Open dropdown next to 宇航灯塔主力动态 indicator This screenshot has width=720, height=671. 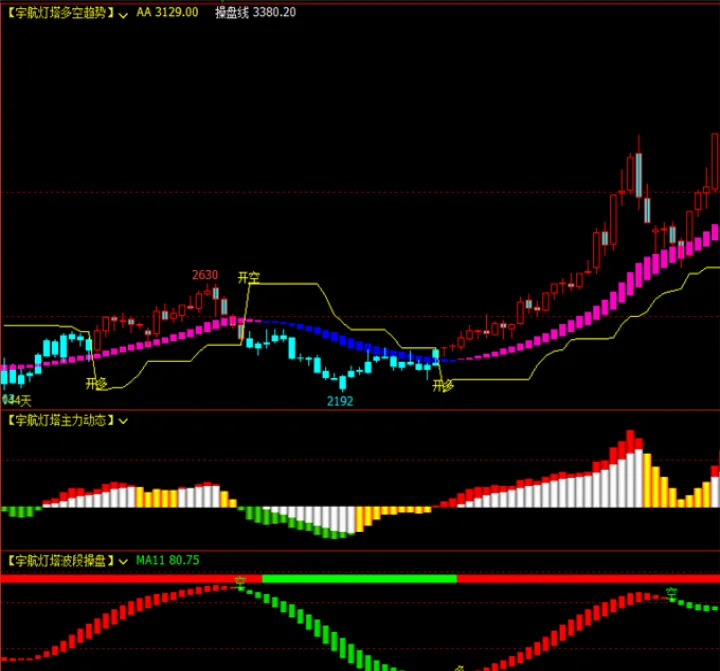point(123,421)
